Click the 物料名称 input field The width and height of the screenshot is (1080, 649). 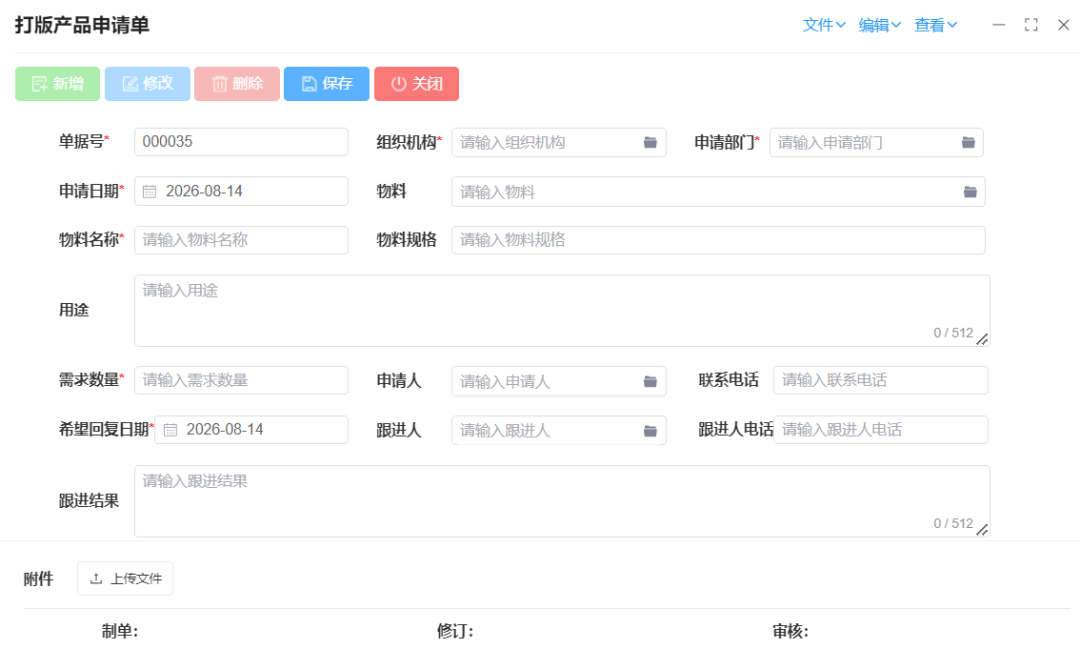[241, 240]
